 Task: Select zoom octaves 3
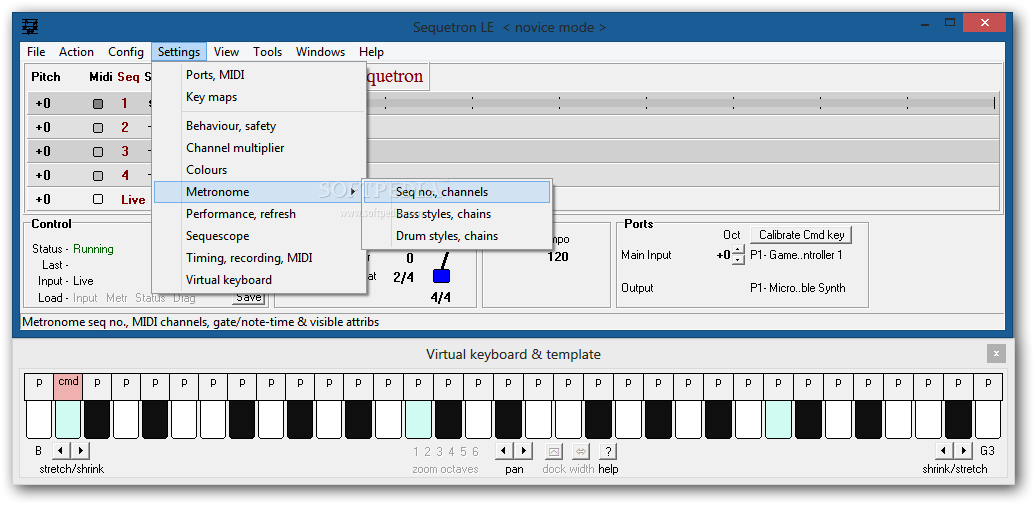coord(440,452)
